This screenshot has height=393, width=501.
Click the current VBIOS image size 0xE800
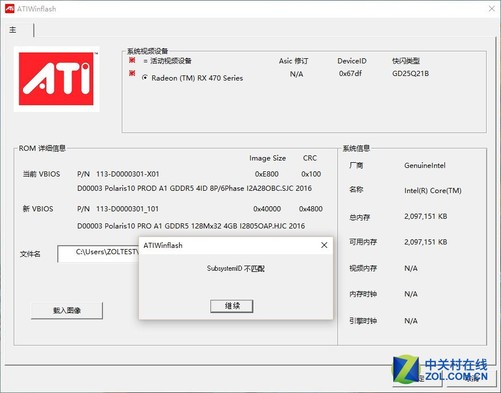point(267,174)
